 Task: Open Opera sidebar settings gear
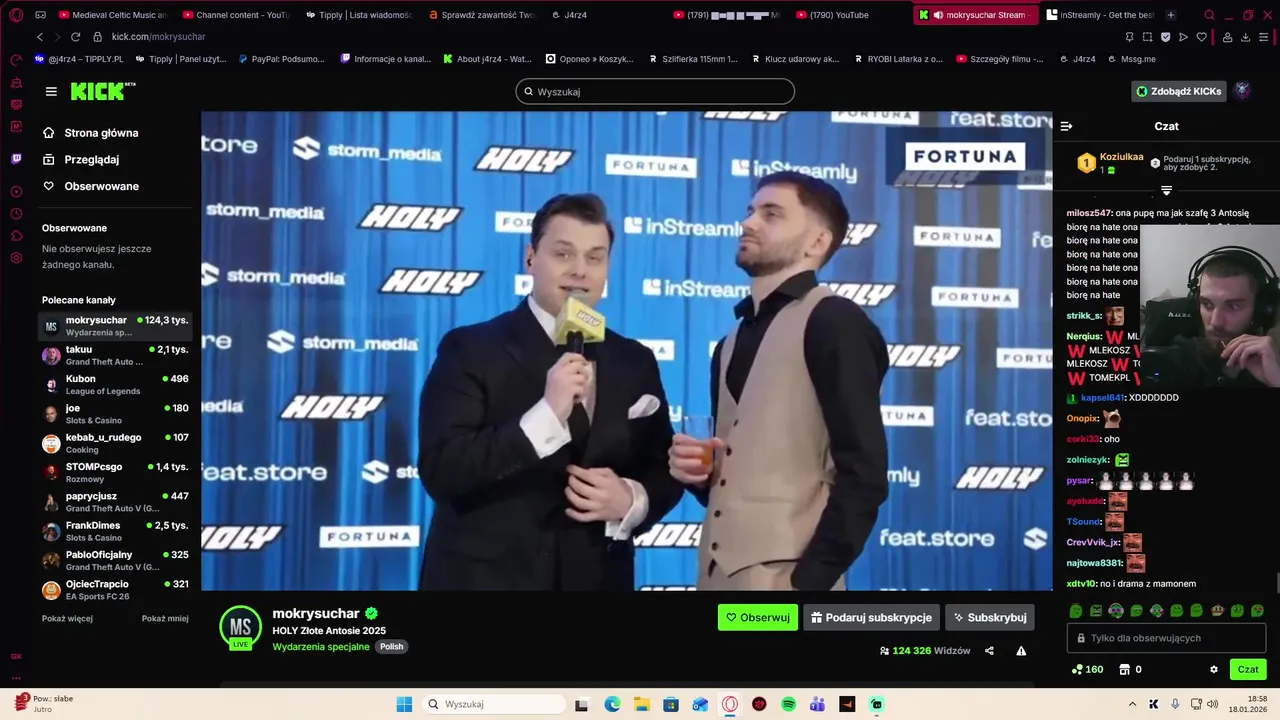point(16,258)
